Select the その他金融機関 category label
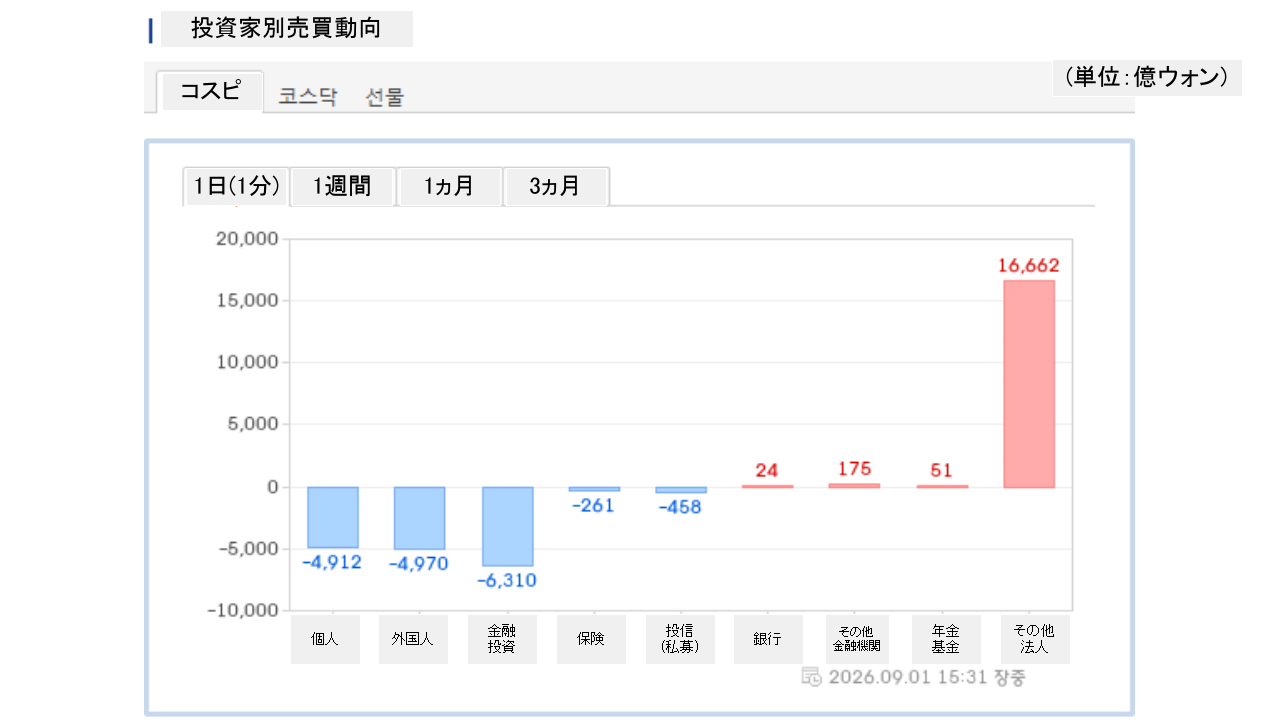Viewport: 1280px width, 720px height. (x=857, y=639)
